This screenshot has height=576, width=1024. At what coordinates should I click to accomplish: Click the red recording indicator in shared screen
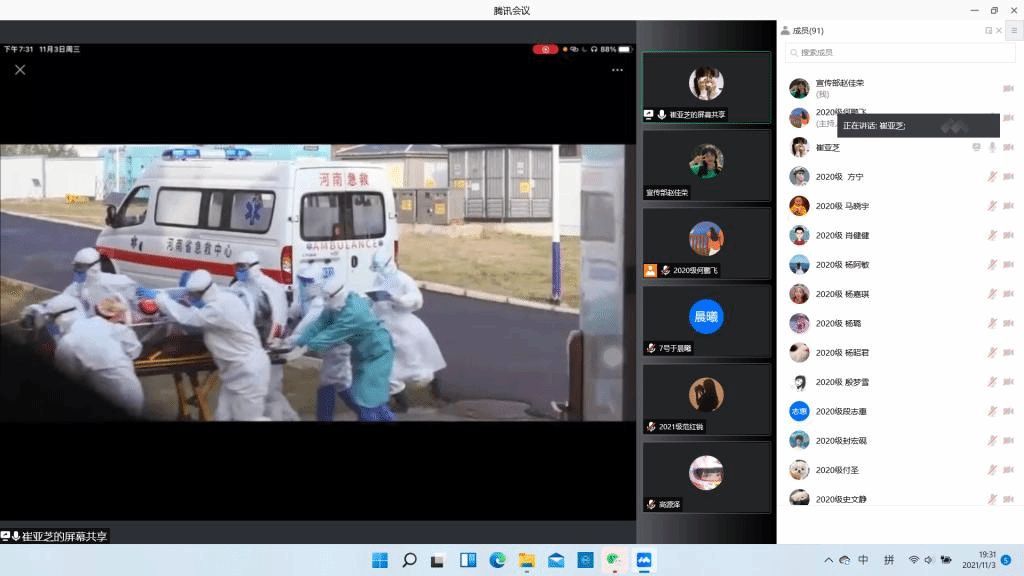click(545, 49)
